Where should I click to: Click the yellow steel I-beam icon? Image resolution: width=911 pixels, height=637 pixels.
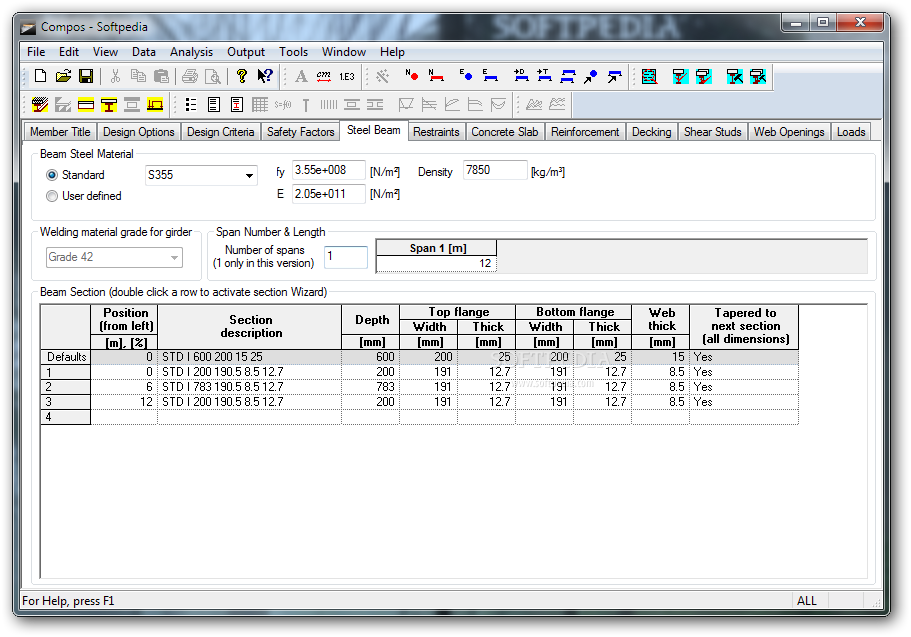click(x=109, y=105)
